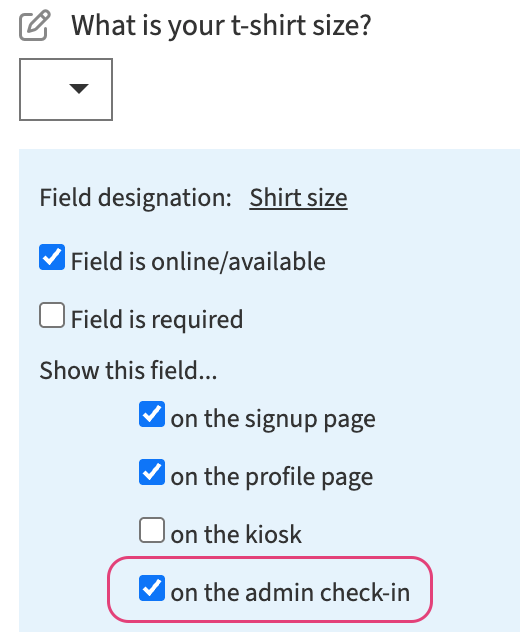Screen dimensions: 520x632
Task: Click the empty area inside the dropdown box
Action: [42, 89]
